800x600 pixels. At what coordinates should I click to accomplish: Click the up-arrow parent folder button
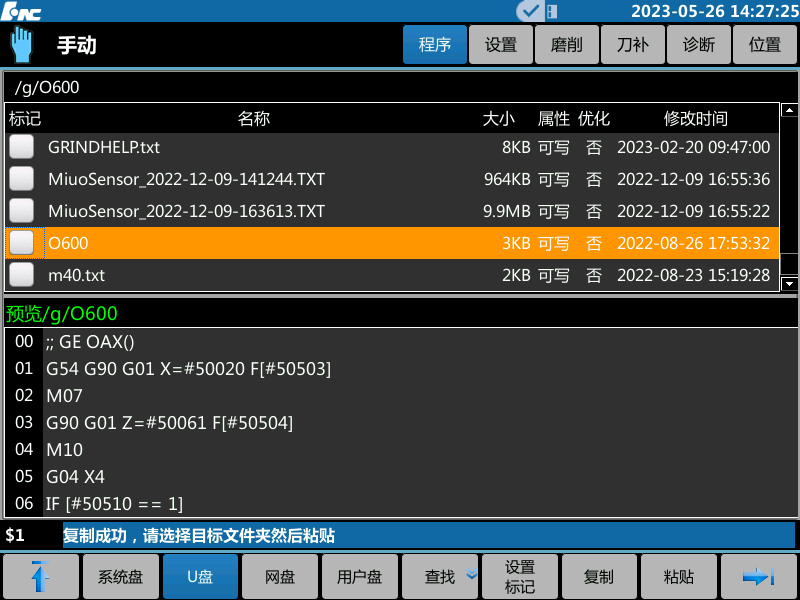click(41, 576)
